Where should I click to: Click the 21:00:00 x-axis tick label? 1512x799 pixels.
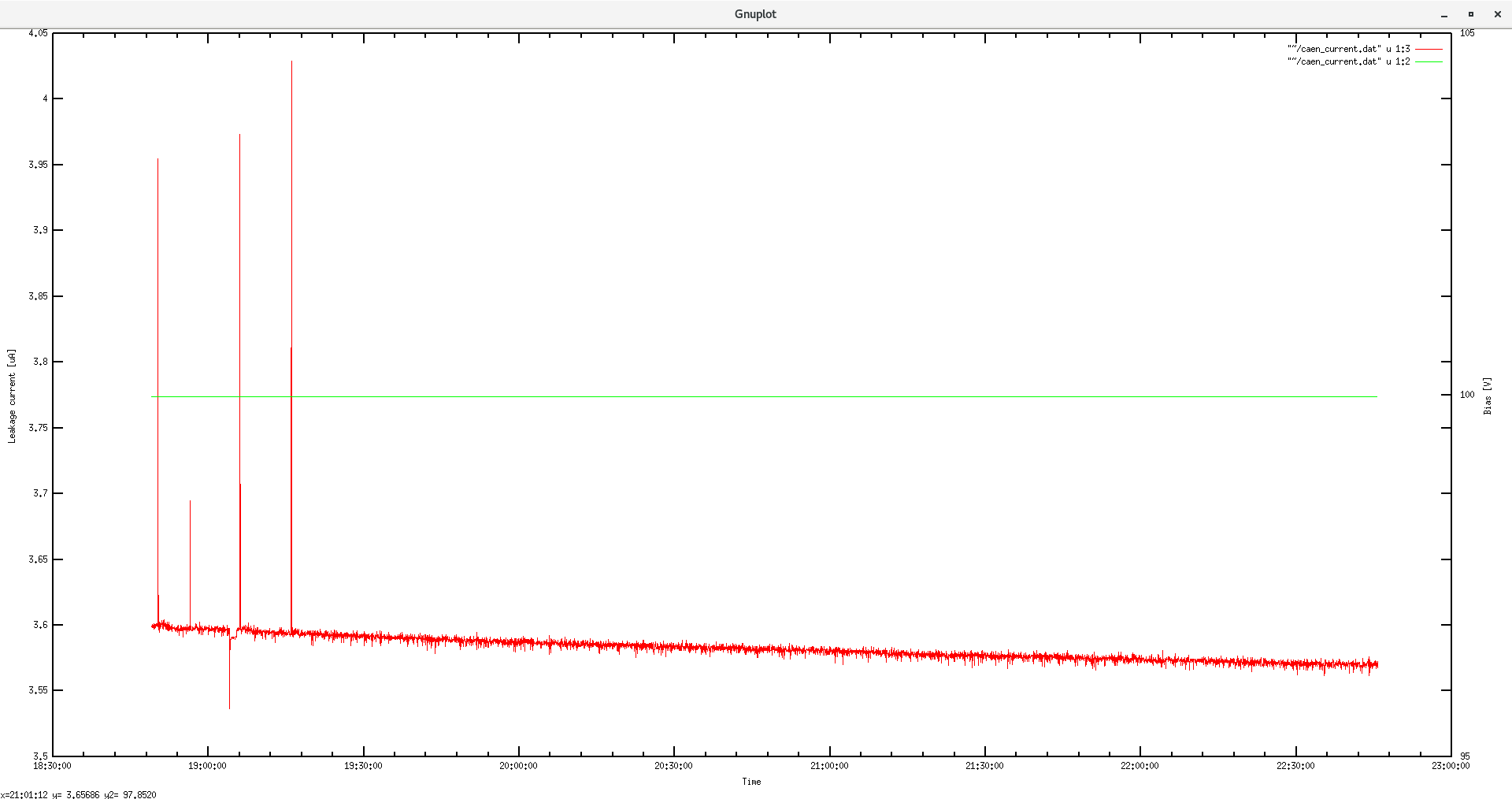(x=829, y=766)
